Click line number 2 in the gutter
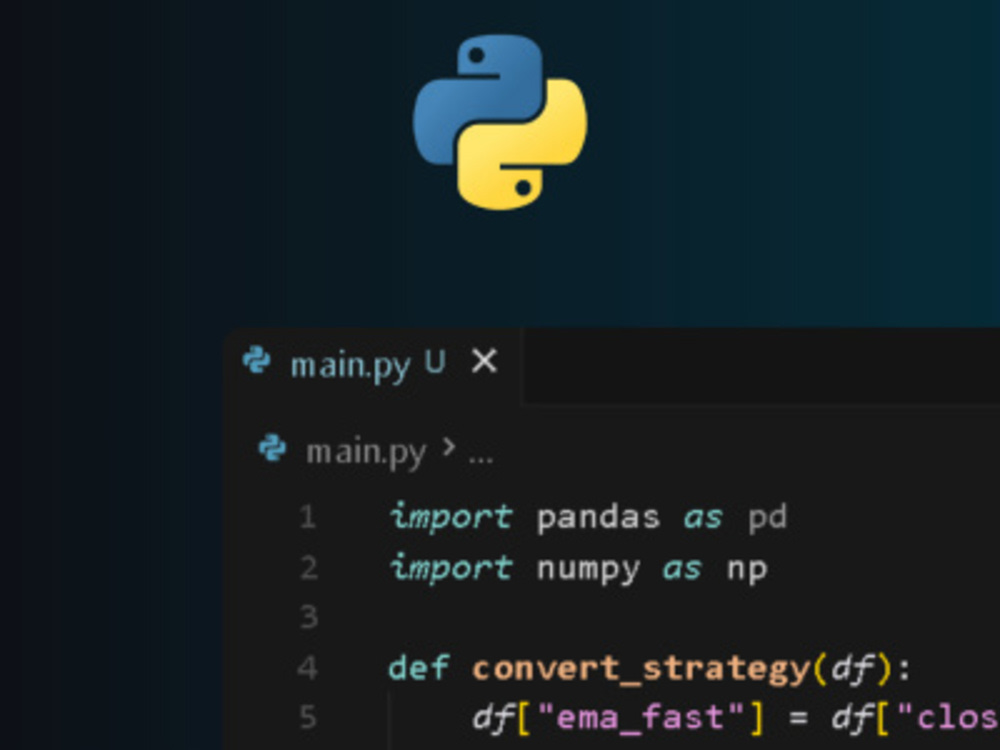Image resolution: width=1000 pixels, height=750 pixels. (309, 567)
